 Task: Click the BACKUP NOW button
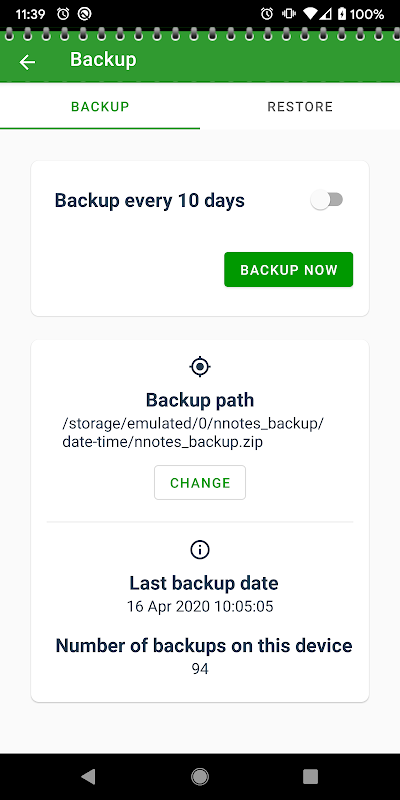coord(288,269)
